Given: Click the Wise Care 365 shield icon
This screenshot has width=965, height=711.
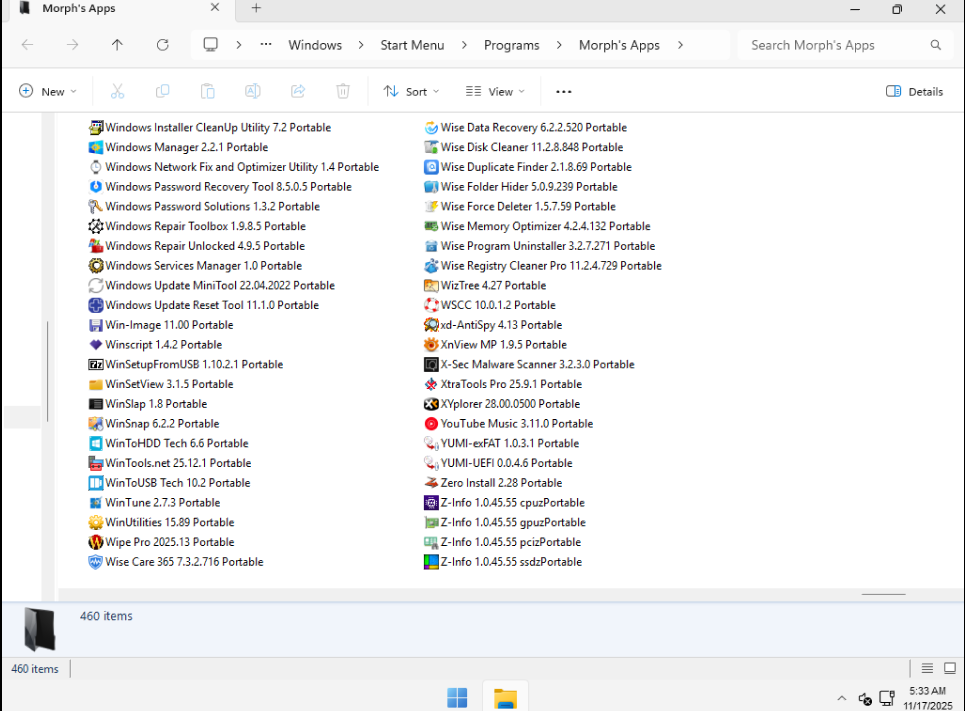Looking at the screenshot, I should (x=95, y=561).
